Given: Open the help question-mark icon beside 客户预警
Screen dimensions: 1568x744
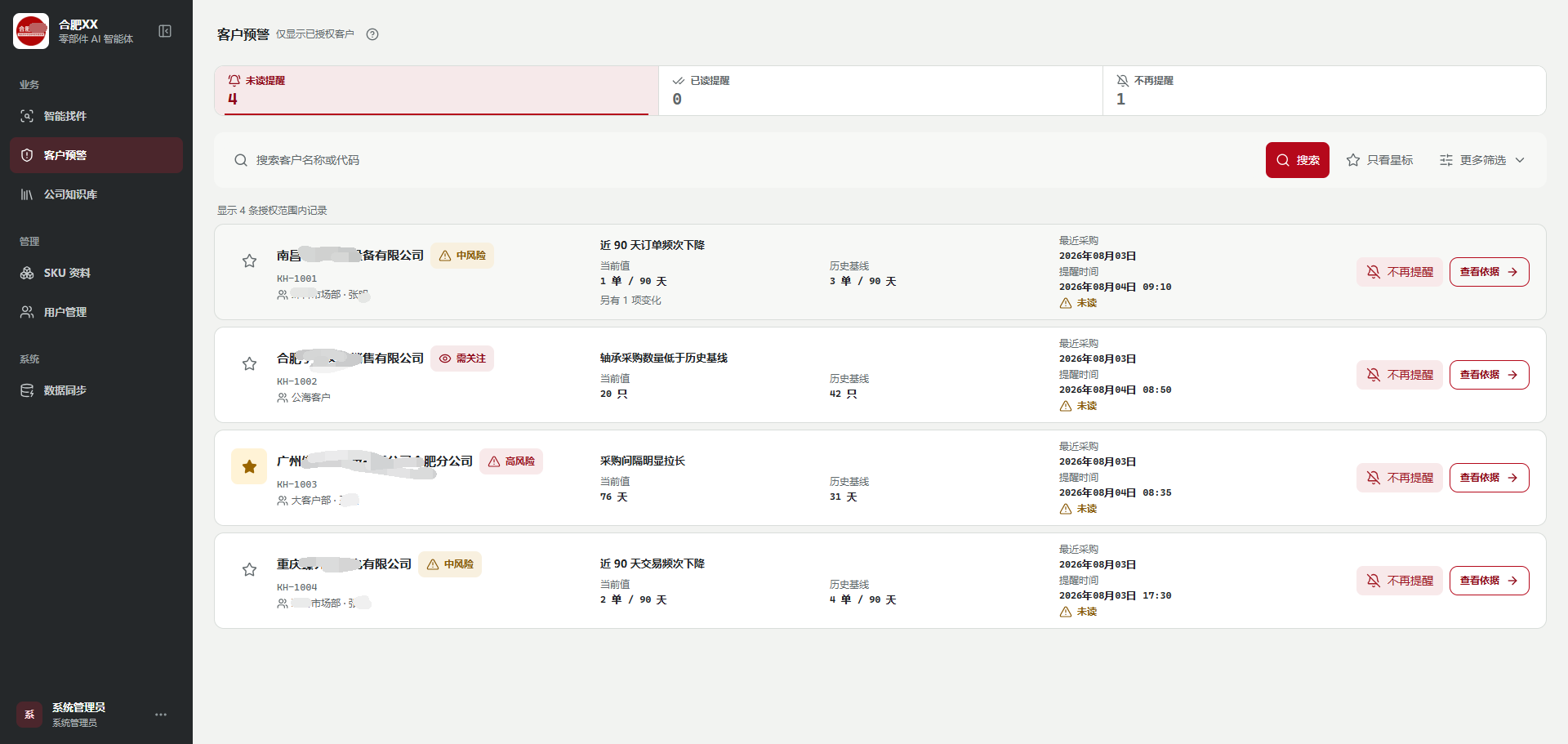Looking at the screenshot, I should coord(372,34).
